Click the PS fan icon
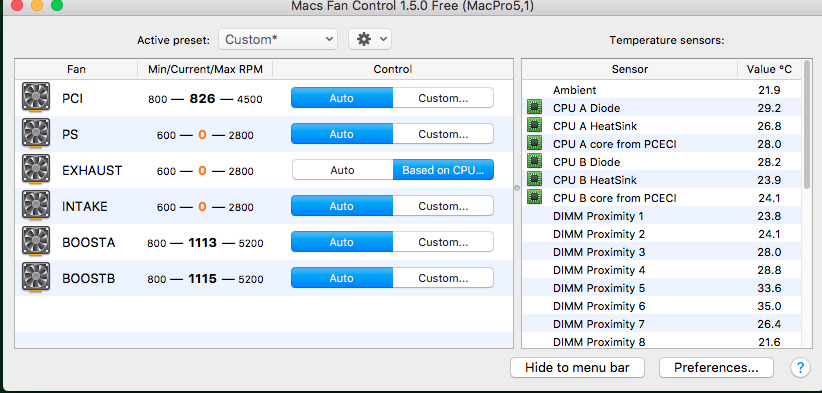The height and width of the screenshot is (393, 822). point(36,134)
